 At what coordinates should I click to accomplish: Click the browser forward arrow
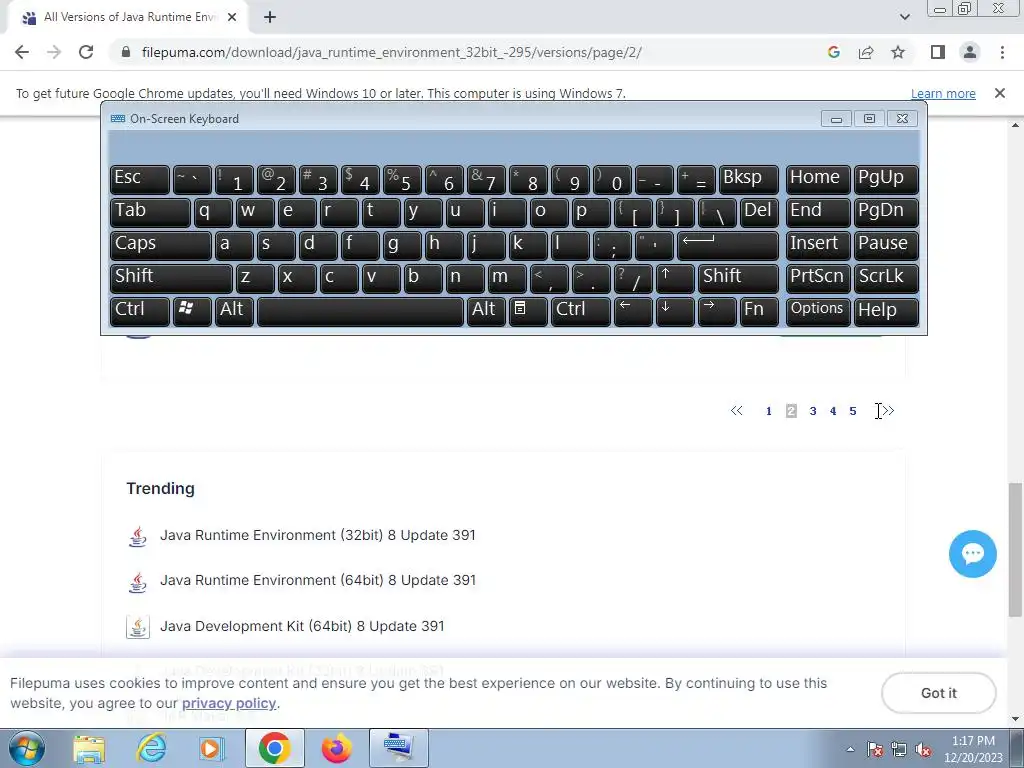54,52
